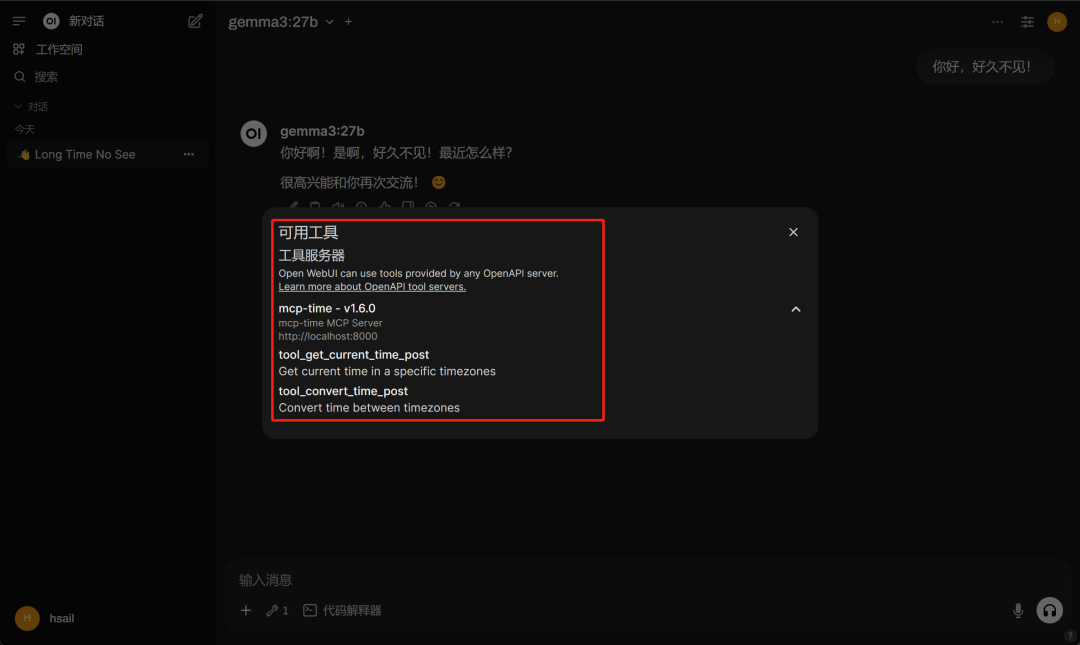Image resolution: width=1080 pixels, height=645 pixels.
Task: Collapse the 对话 chats section
Action: tap(32, 107)
